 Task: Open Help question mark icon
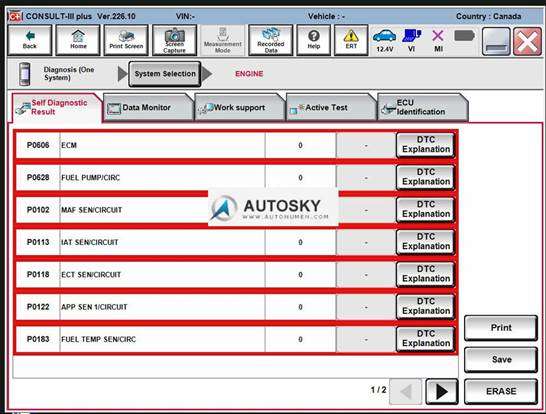click(313, 40)
